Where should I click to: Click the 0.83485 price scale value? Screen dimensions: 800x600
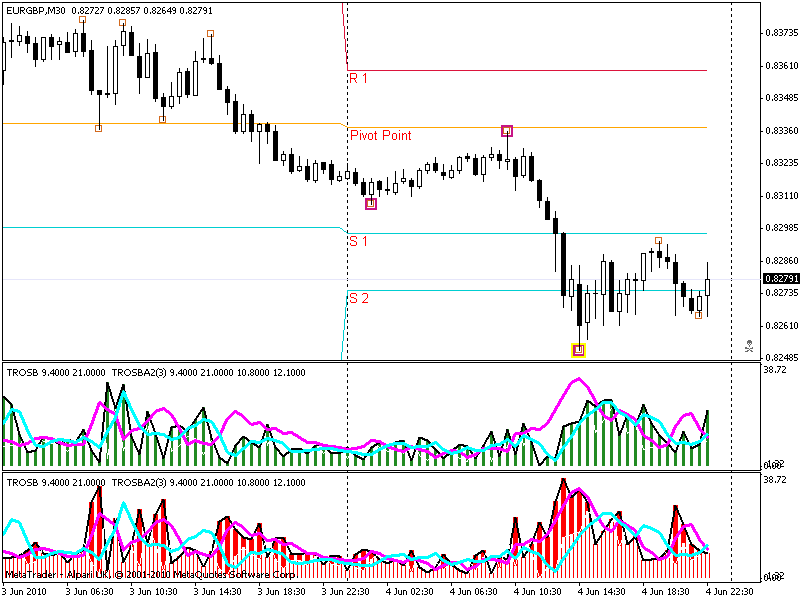pos(782,98)
